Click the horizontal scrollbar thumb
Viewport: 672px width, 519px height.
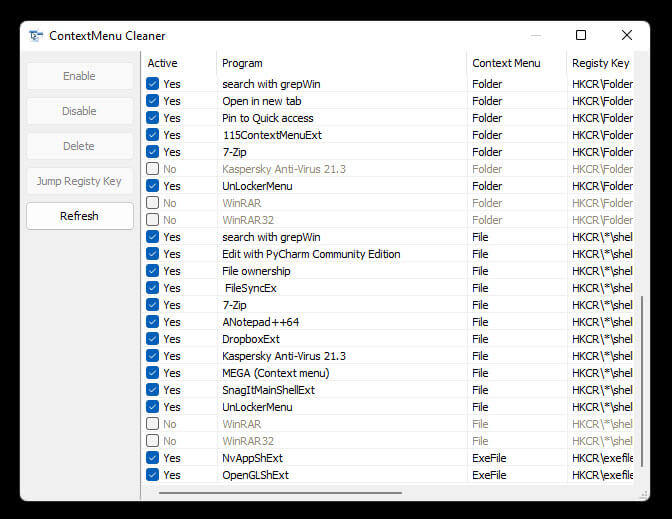pos(280,493)
